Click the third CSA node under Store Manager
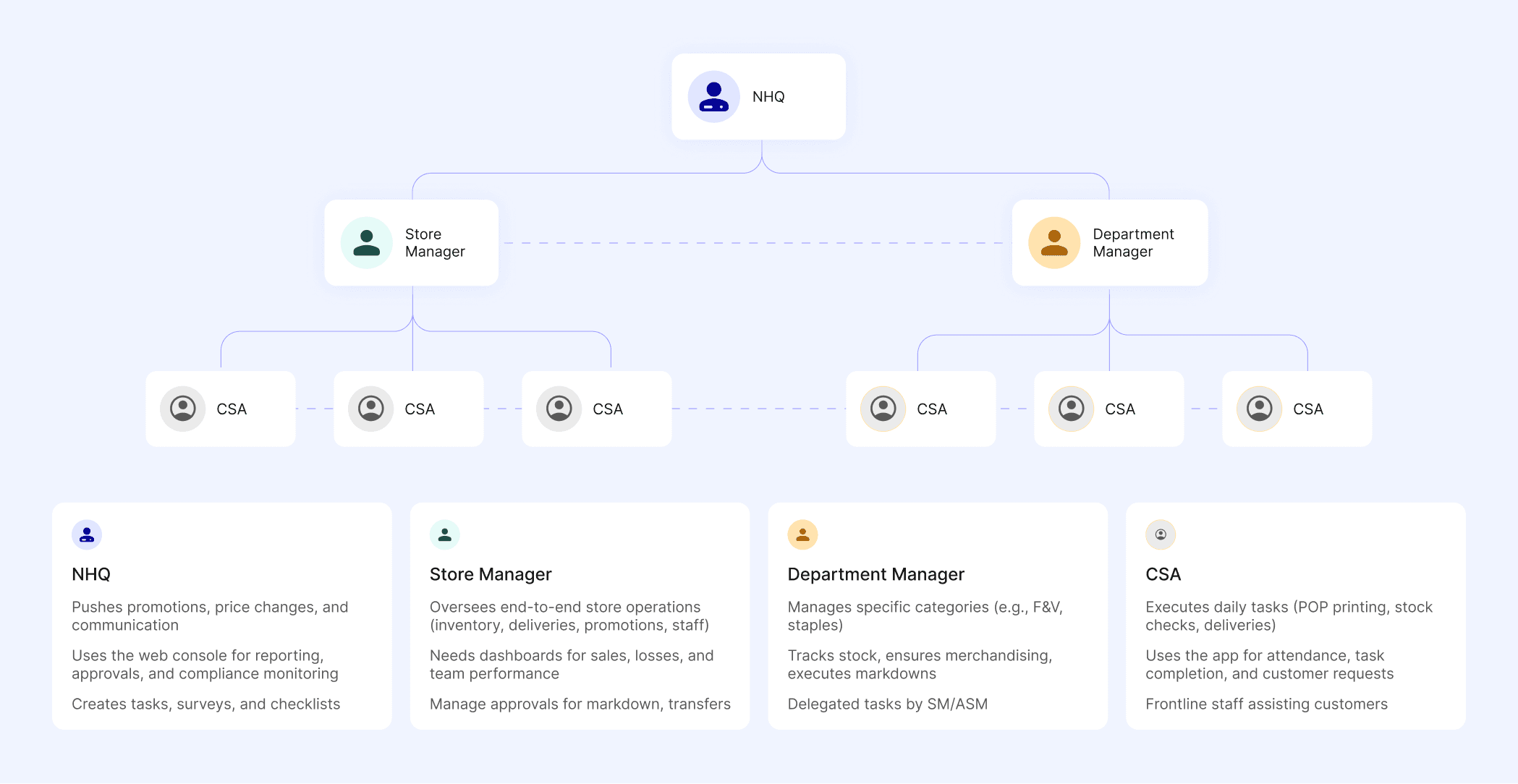The width and height of the screenshot is (1518, 784). pyautogui.click(x=597, y=409)
